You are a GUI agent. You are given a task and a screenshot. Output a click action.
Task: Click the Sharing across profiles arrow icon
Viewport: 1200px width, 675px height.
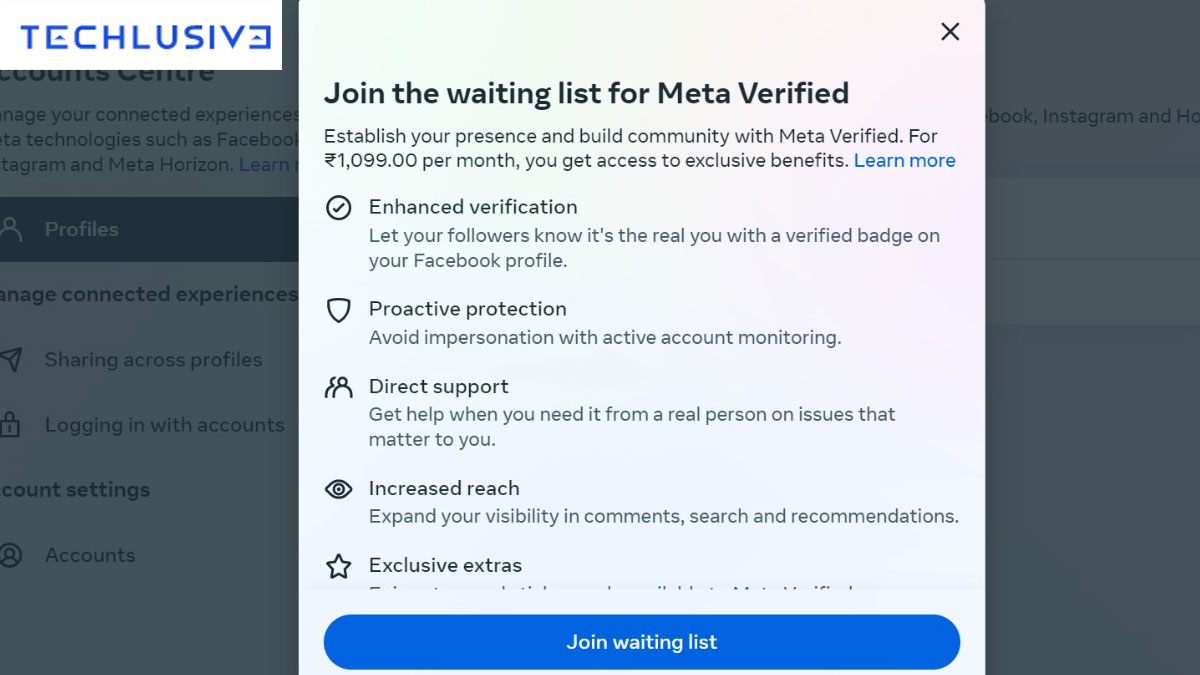click(x=11, y=360)
